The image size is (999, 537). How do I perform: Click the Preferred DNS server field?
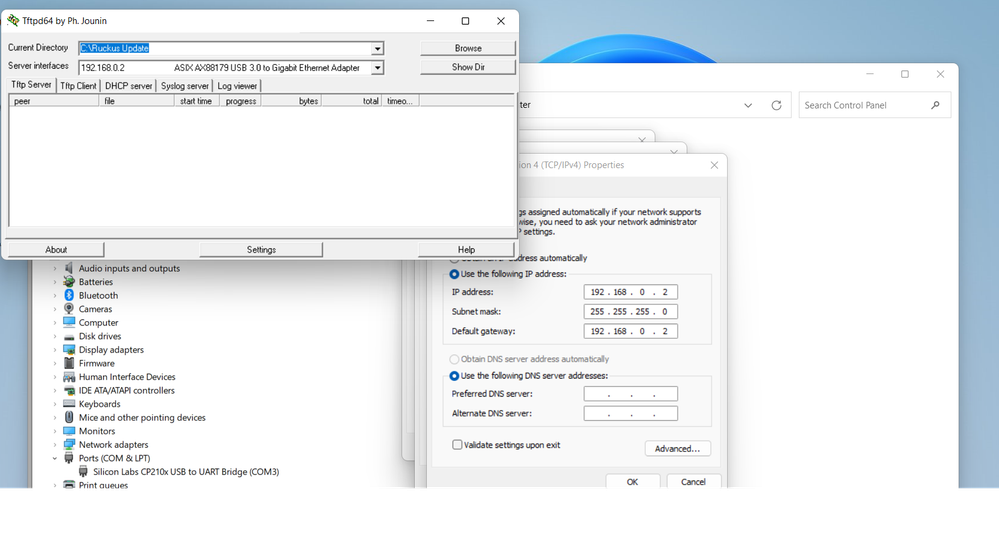point(630,394)
